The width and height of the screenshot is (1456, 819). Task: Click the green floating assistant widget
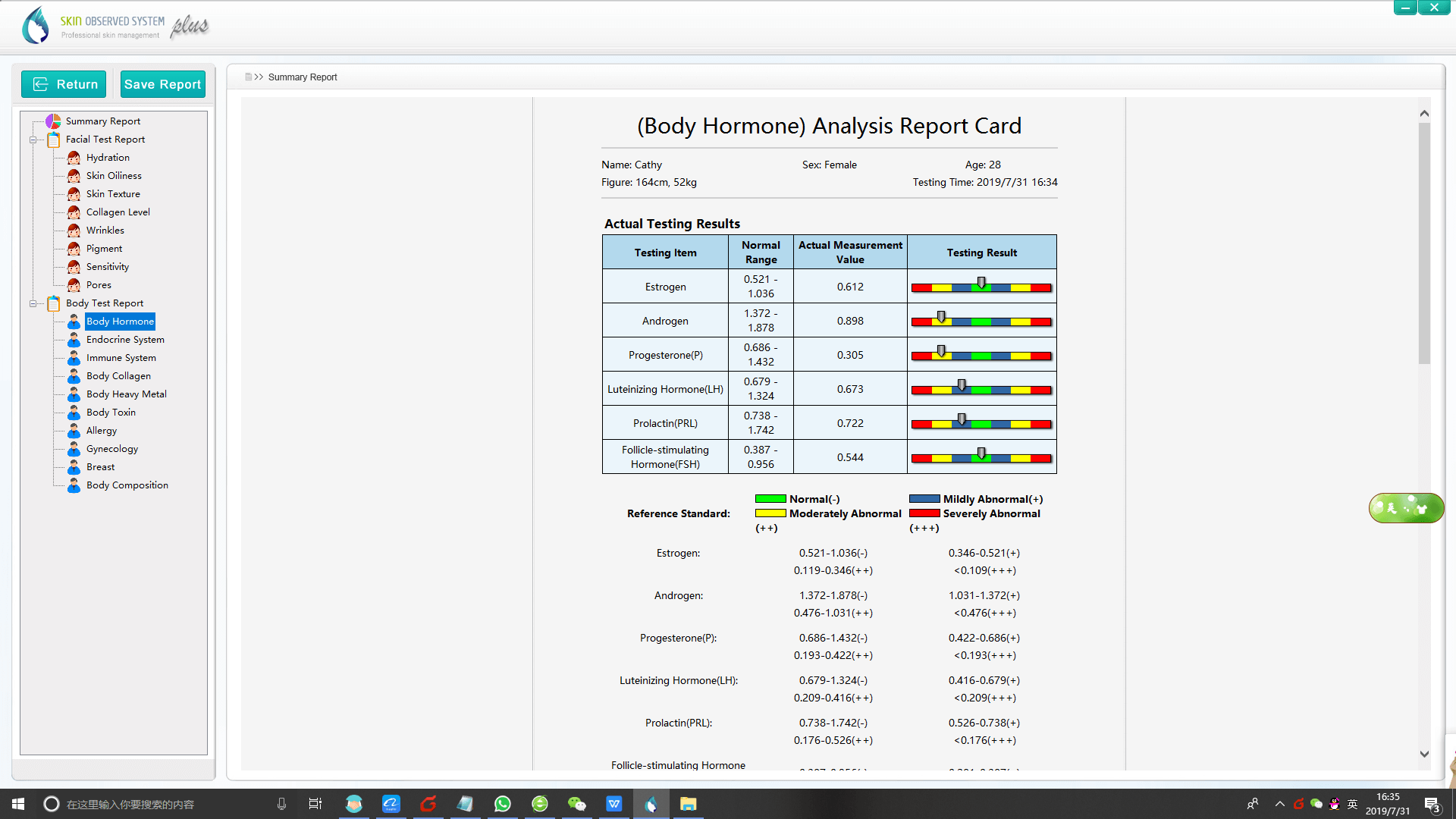1405,508
